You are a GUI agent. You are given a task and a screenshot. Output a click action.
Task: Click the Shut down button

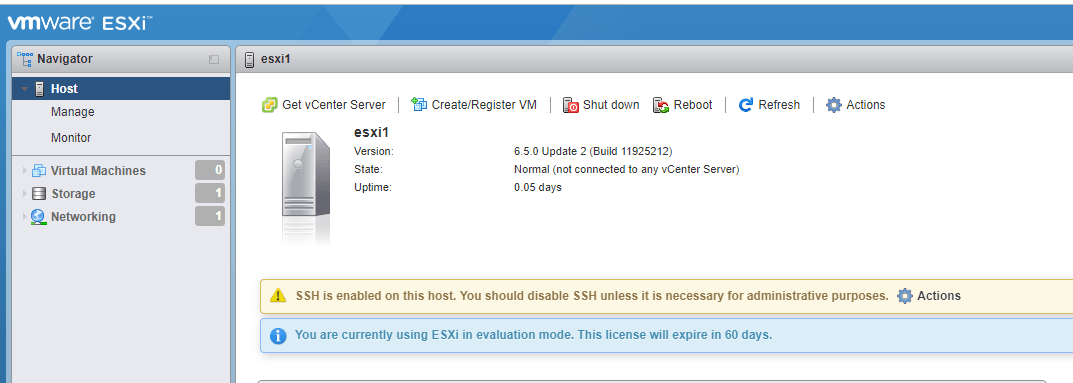[601, 105]
